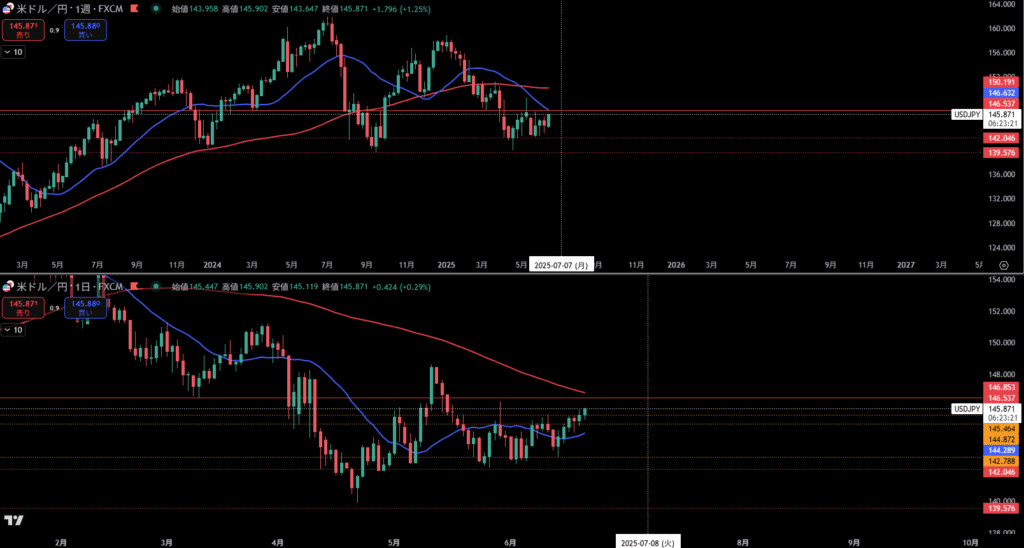Click USD/JPY flag icon on weekly chart

click(x=8, y=9)
